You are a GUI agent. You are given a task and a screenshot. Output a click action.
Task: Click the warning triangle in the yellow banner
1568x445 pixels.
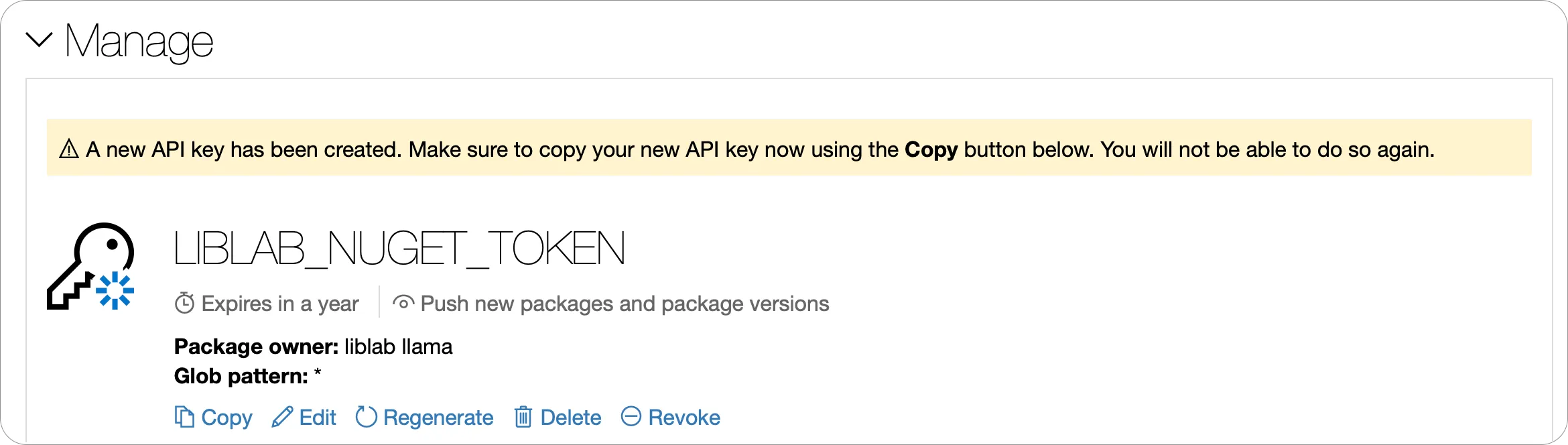[68, 149]
